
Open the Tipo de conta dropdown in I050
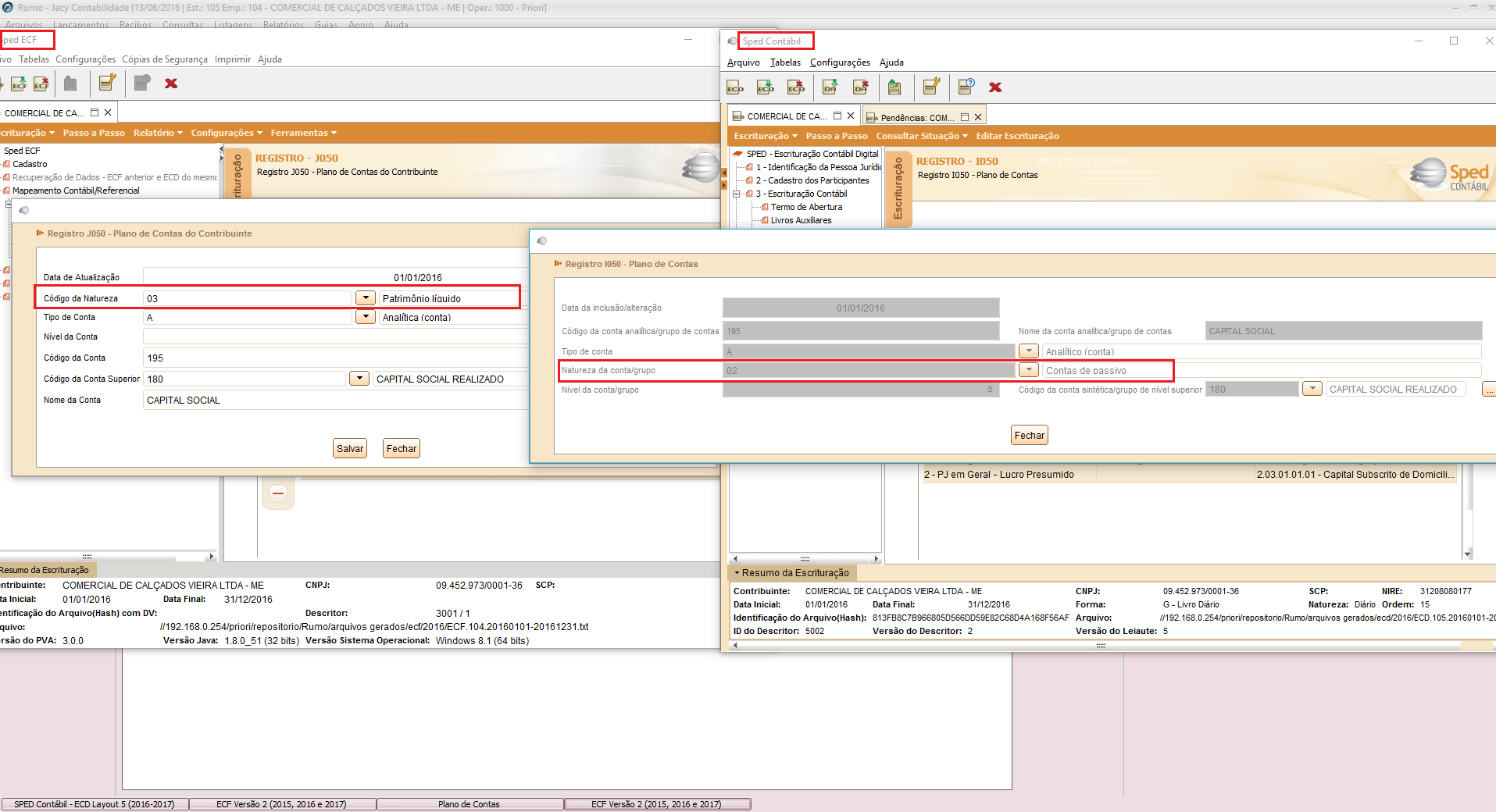[x=1029, y=351]
